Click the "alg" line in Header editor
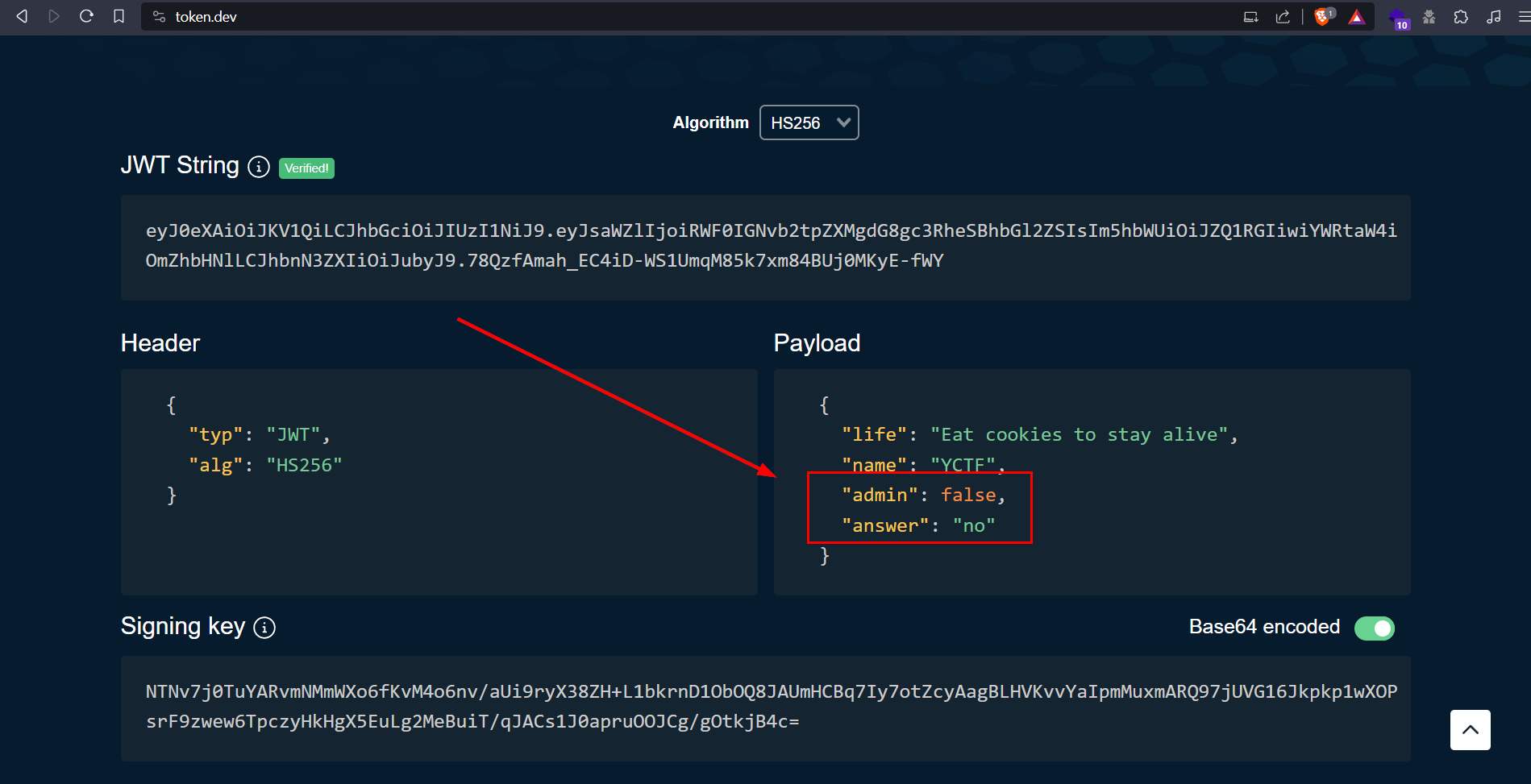This screenshot has width=1531, height=784. coord(264,466)
